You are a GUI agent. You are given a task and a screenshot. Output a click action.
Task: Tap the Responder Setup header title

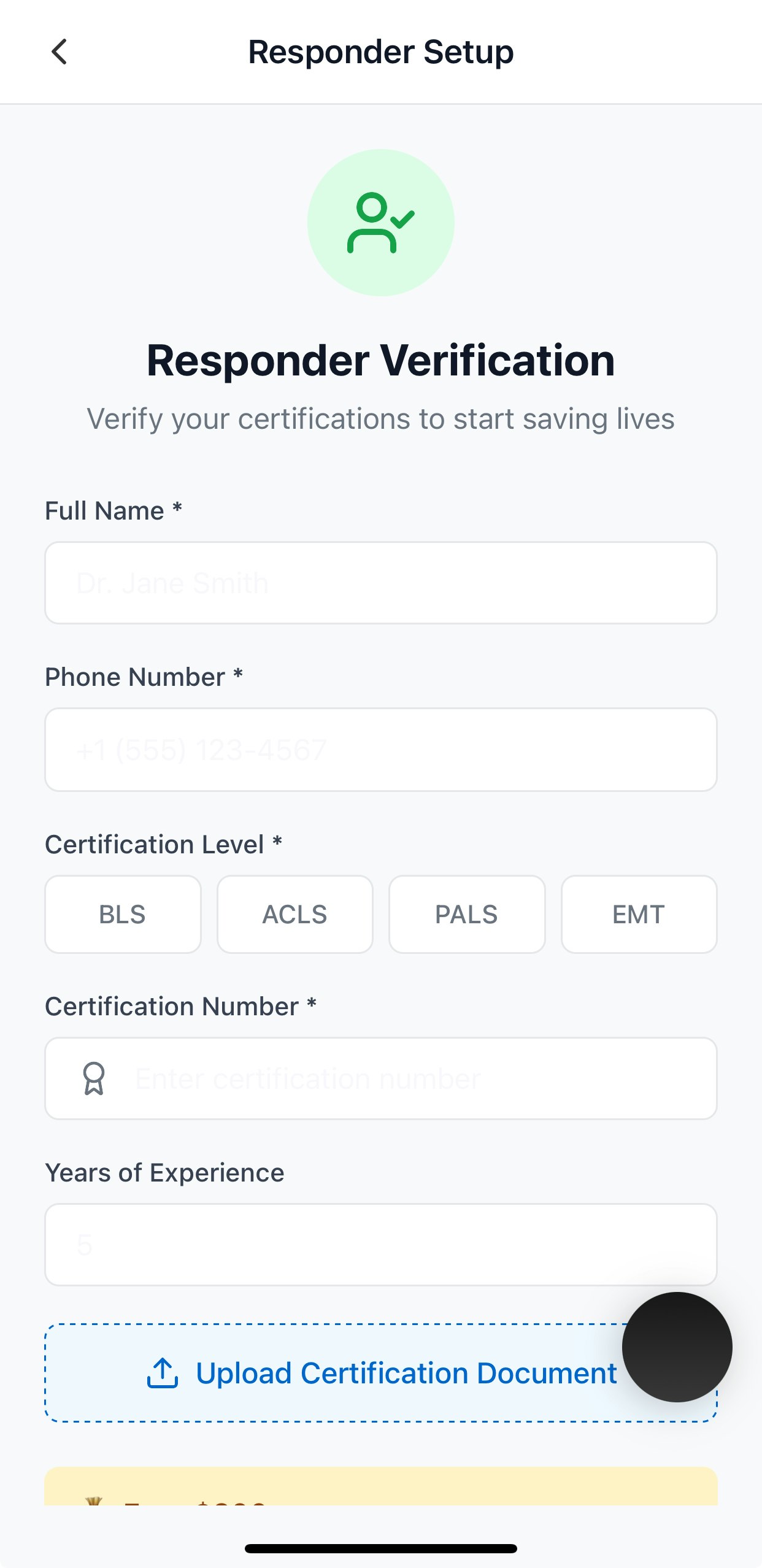[x=380, y=52]
